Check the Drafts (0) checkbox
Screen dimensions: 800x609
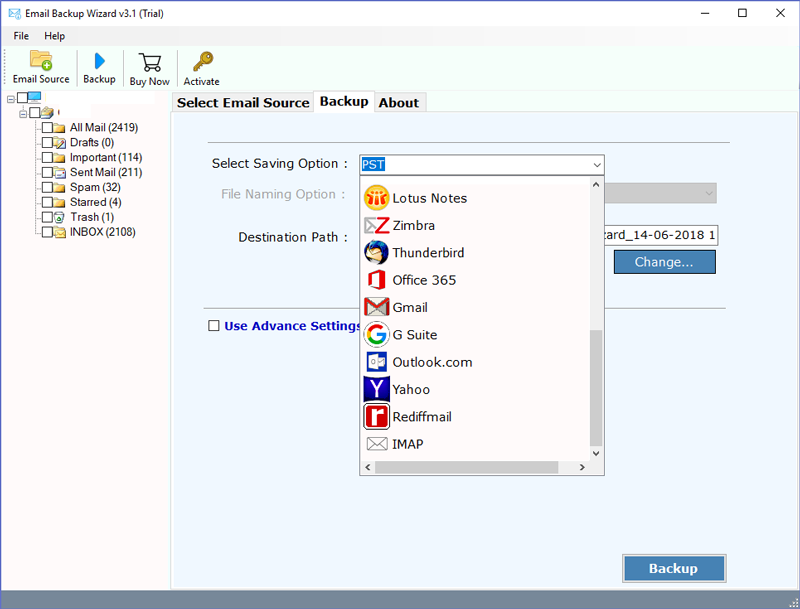[x=47, y=142]
